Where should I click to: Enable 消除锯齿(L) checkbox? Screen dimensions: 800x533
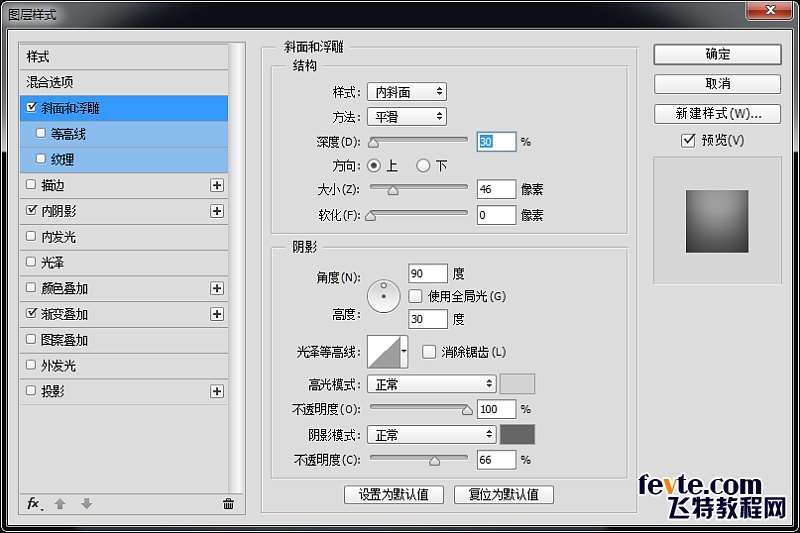[x=429, y=351]
